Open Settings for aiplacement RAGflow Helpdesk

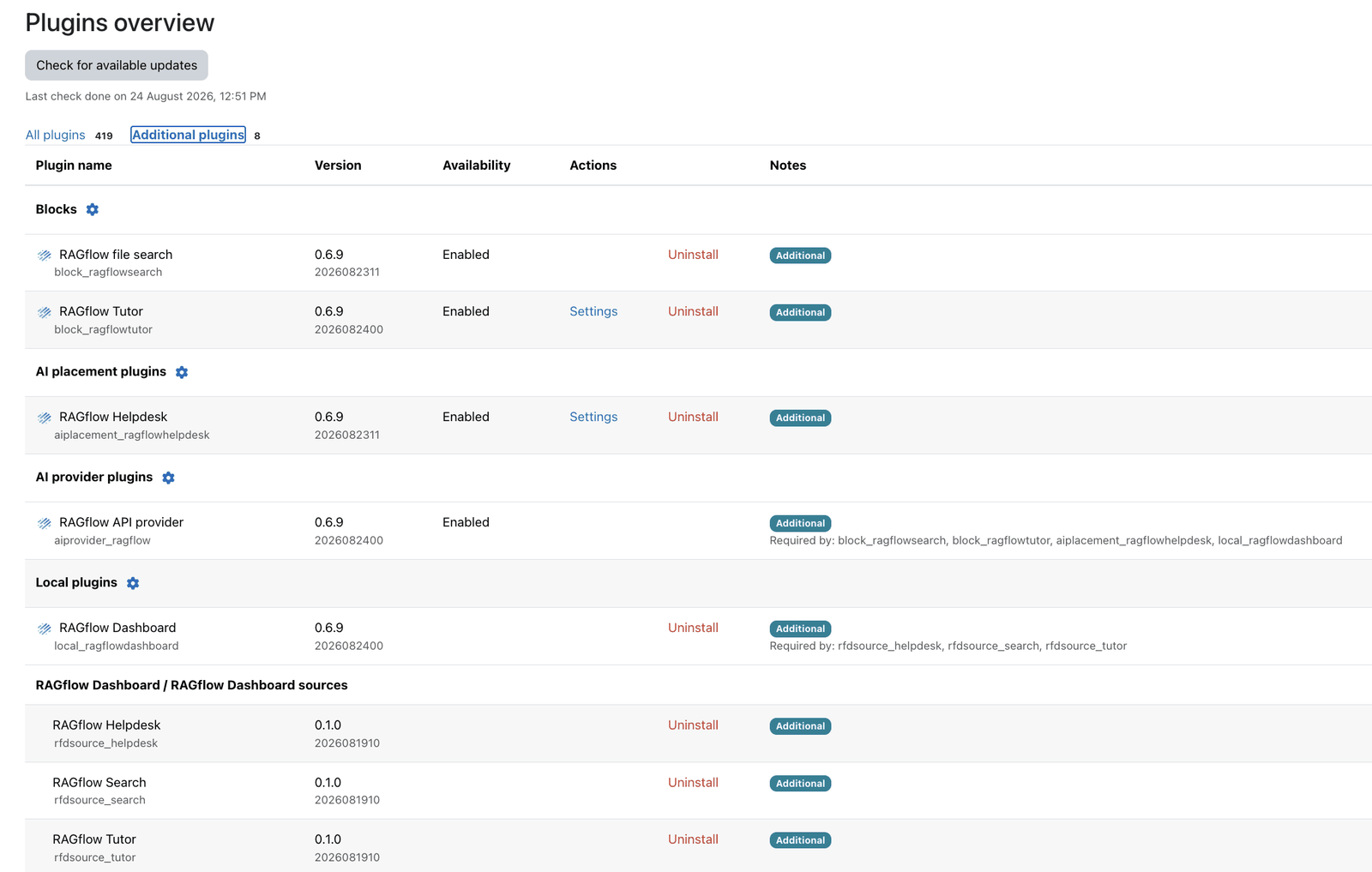coord(593,417)
